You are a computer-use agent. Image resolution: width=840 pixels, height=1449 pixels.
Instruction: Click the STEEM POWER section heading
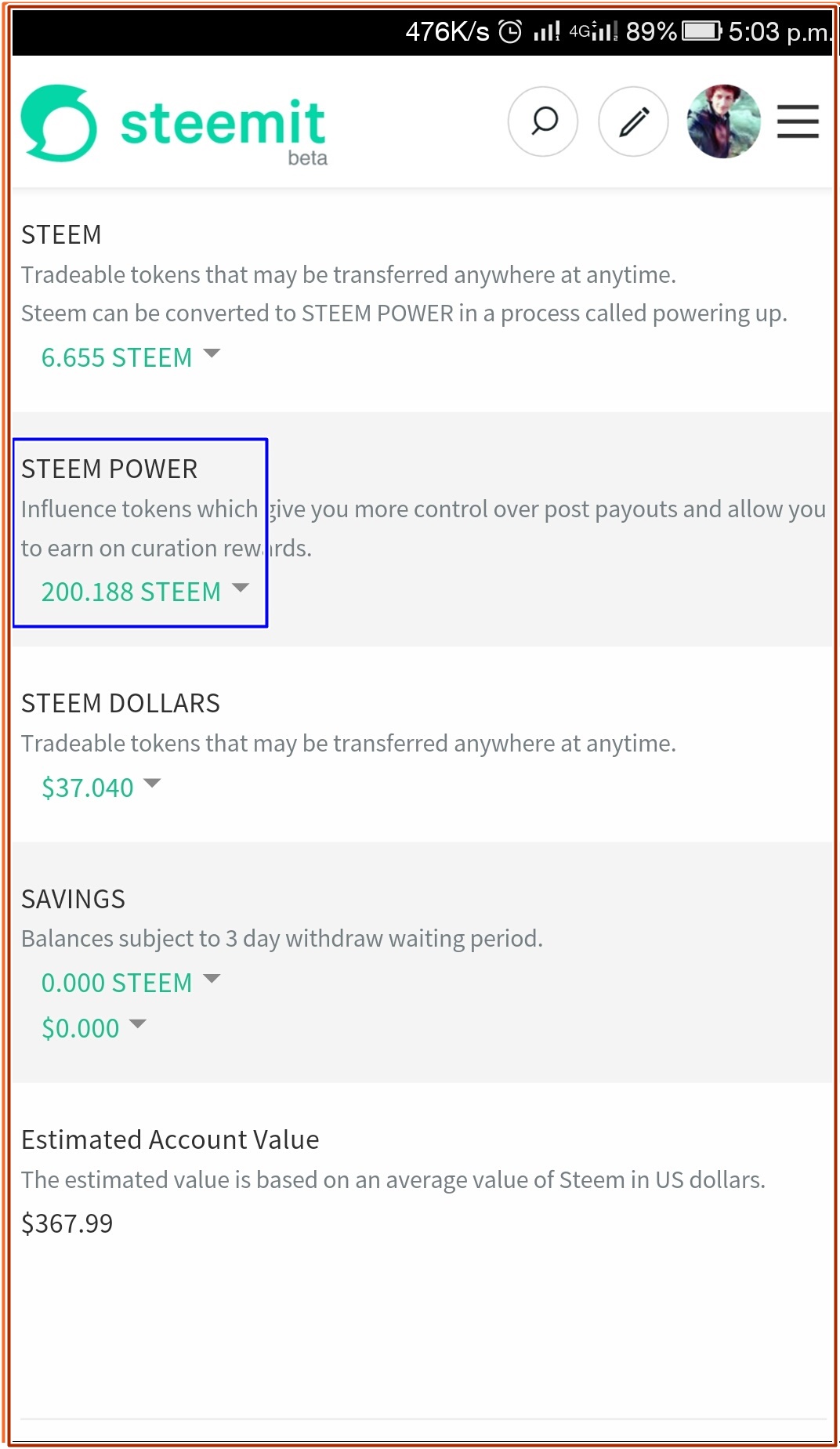[x=109, y=469]
